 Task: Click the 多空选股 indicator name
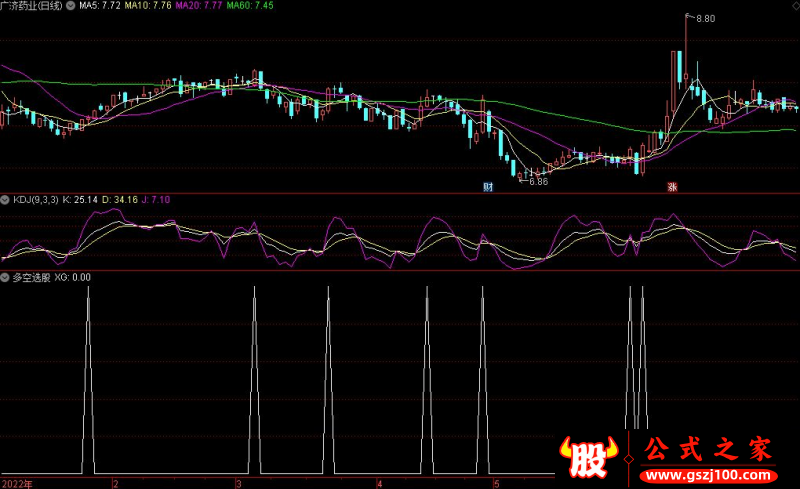coord(31,277)
